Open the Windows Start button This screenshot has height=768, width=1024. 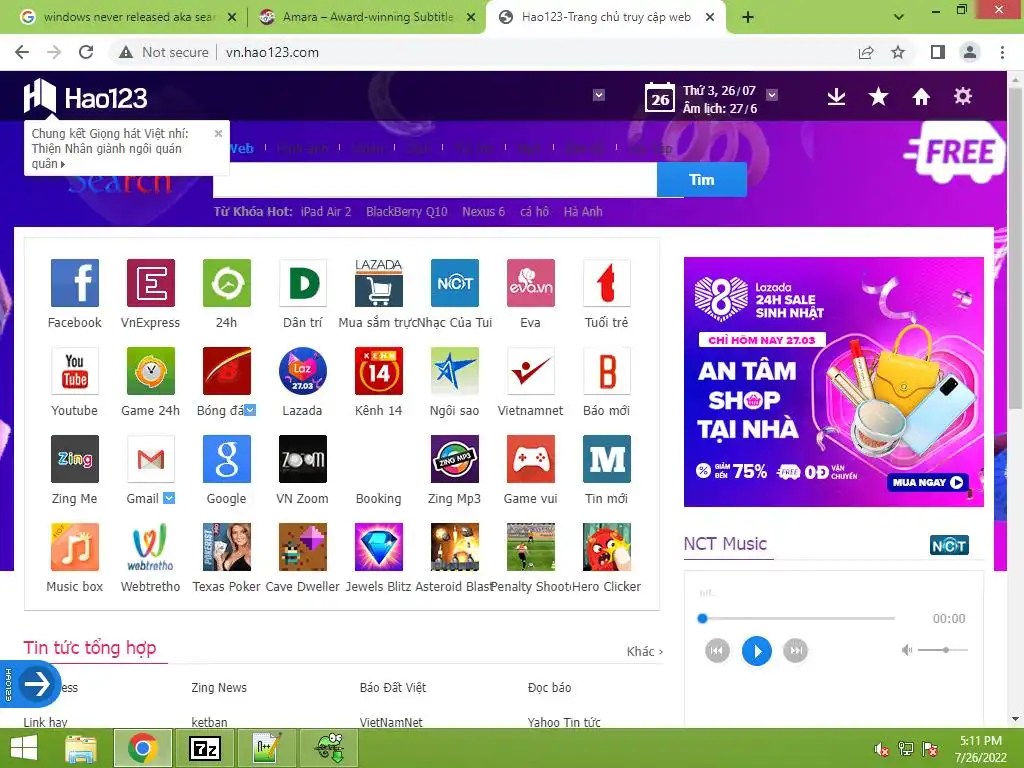point(24,748)
